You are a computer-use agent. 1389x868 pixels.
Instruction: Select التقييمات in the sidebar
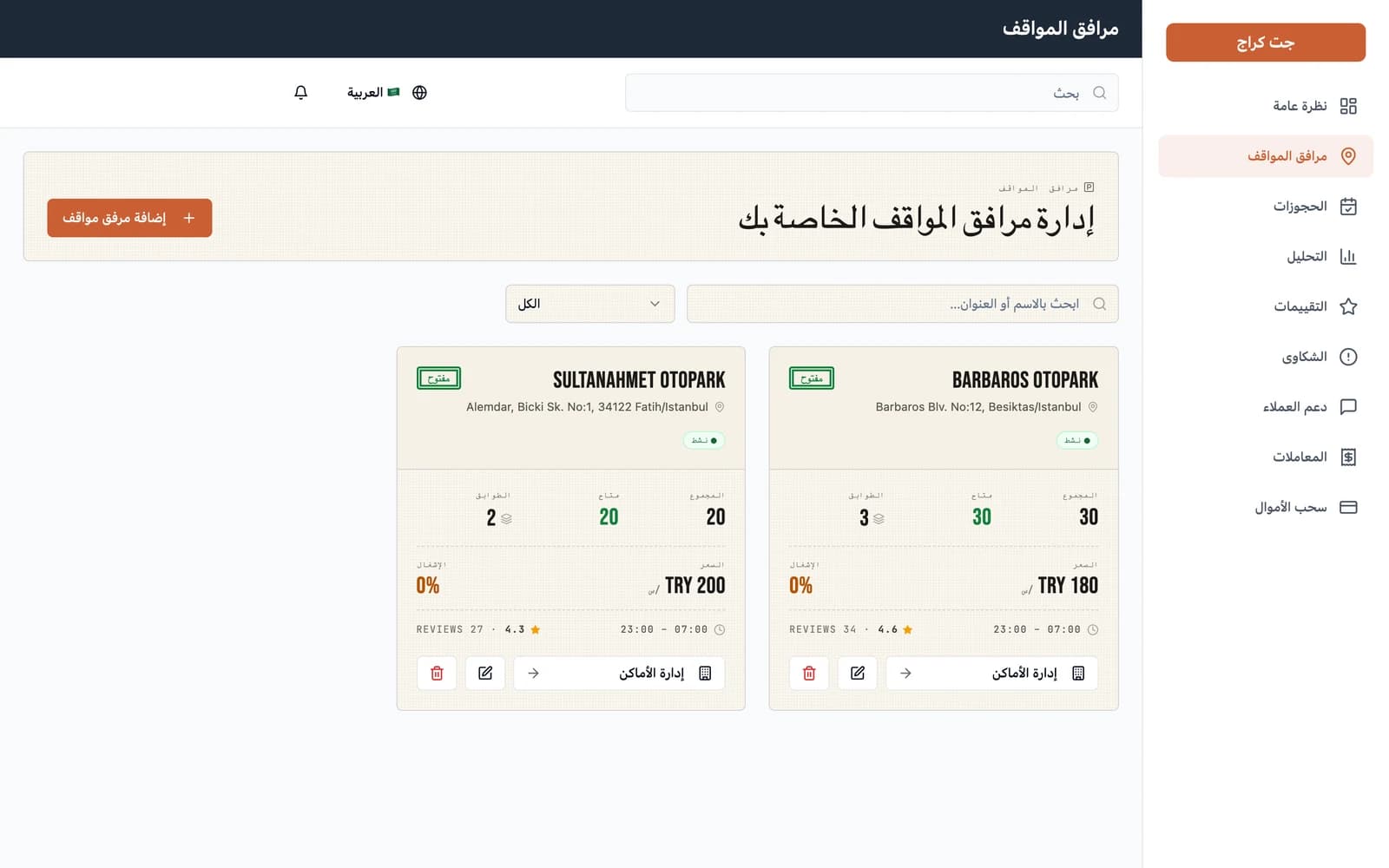coord(1266,306)
